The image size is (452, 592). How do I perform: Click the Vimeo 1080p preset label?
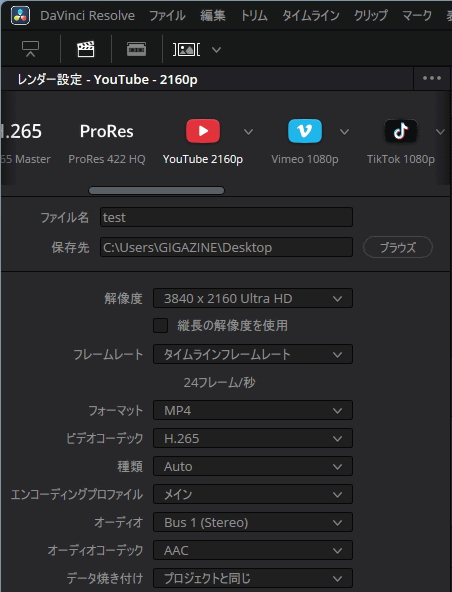click(305, 159)
